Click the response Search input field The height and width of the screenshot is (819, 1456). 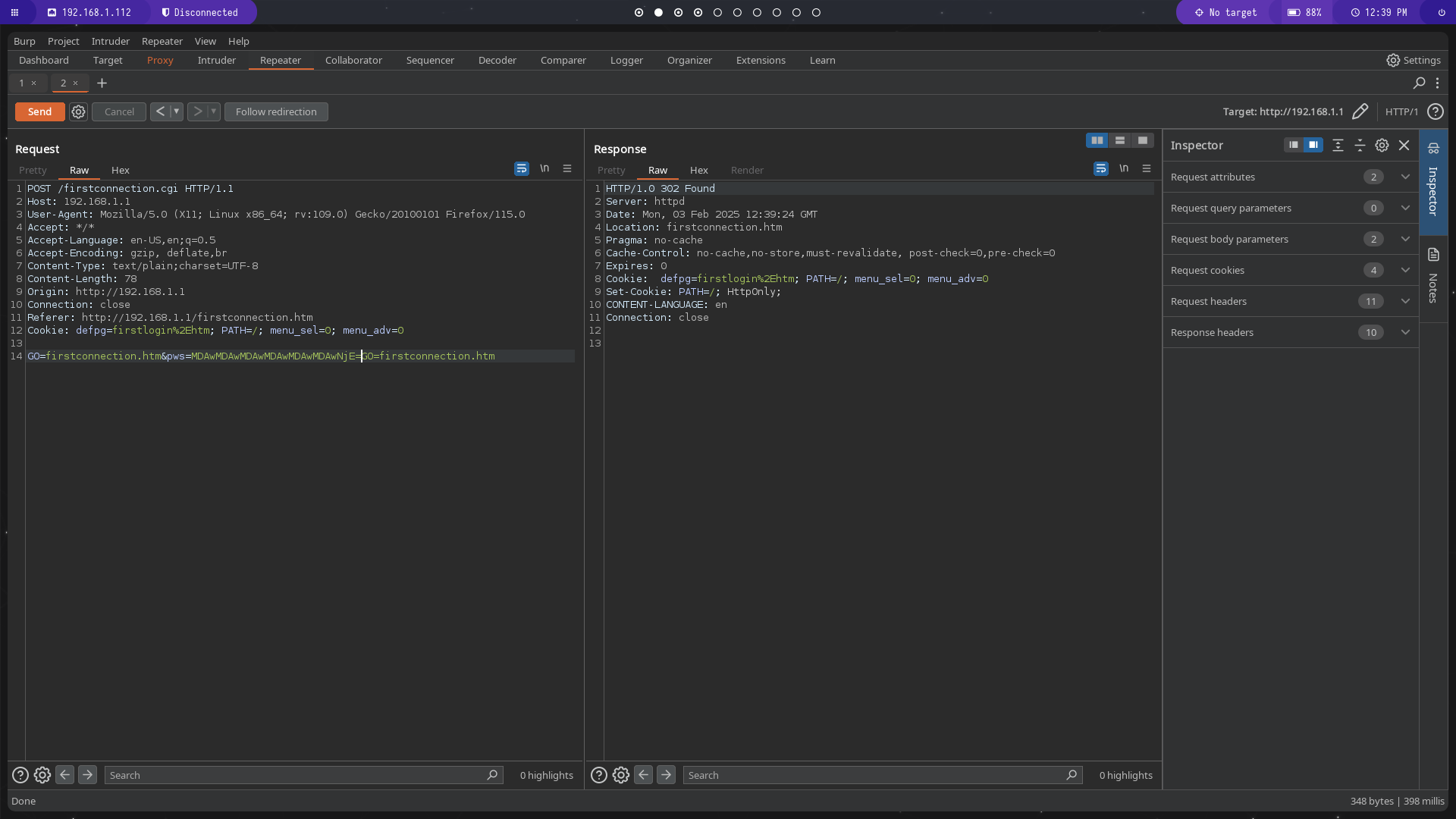point(883,775)
